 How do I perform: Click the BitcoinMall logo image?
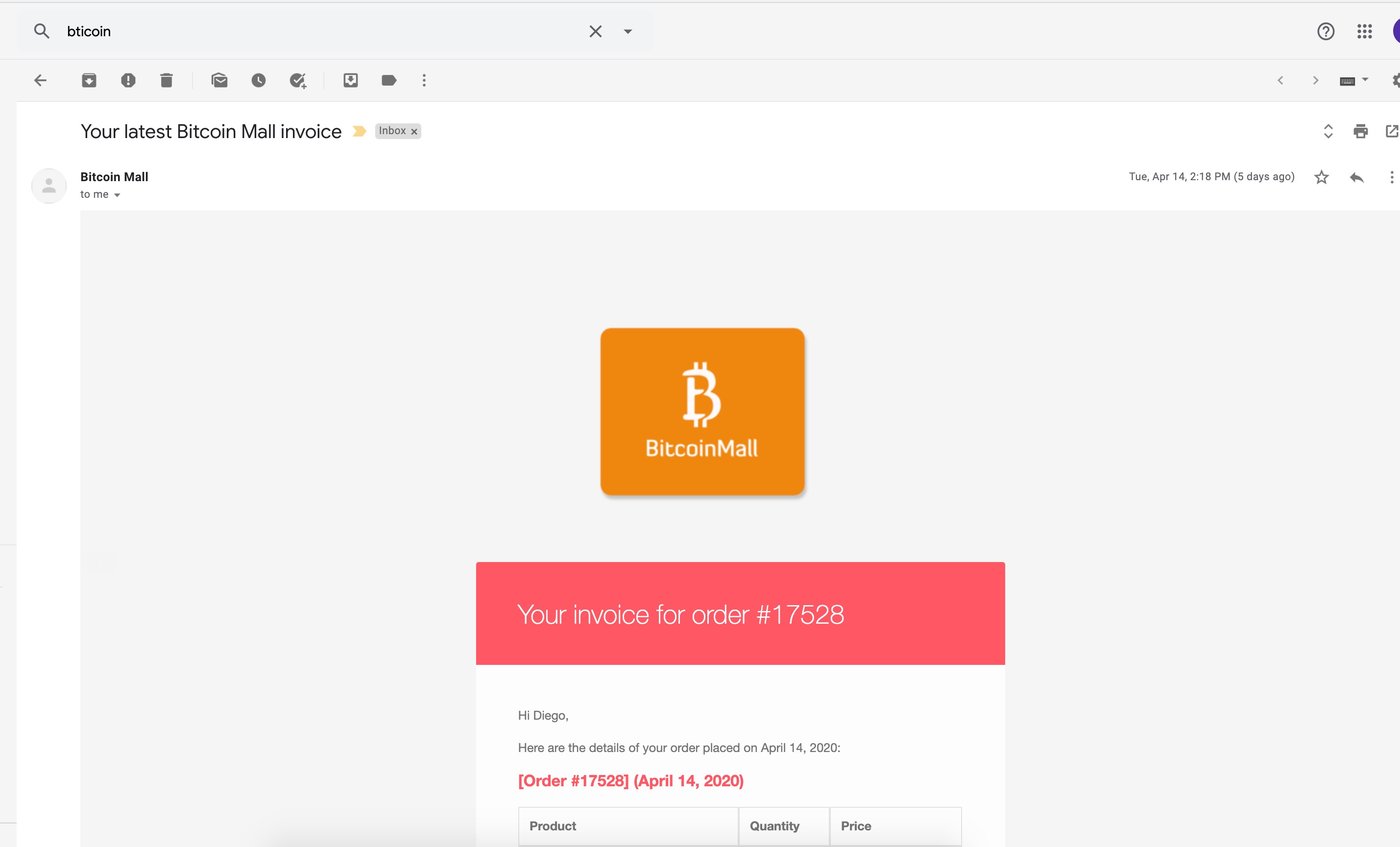point(702,411)
